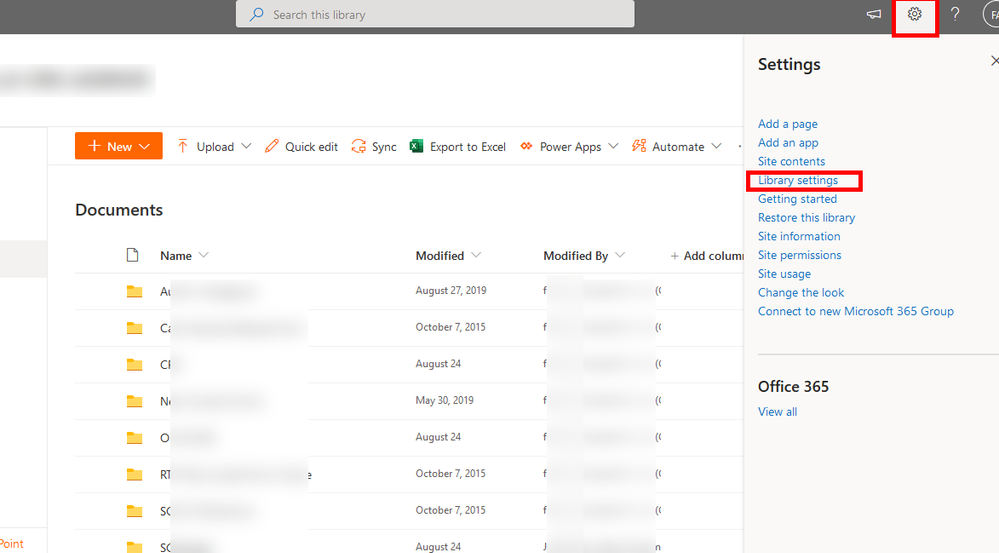Click Add column header
The width and height of the screenshot is (999, 553).
pyautogui.click(x=707, y=255)
